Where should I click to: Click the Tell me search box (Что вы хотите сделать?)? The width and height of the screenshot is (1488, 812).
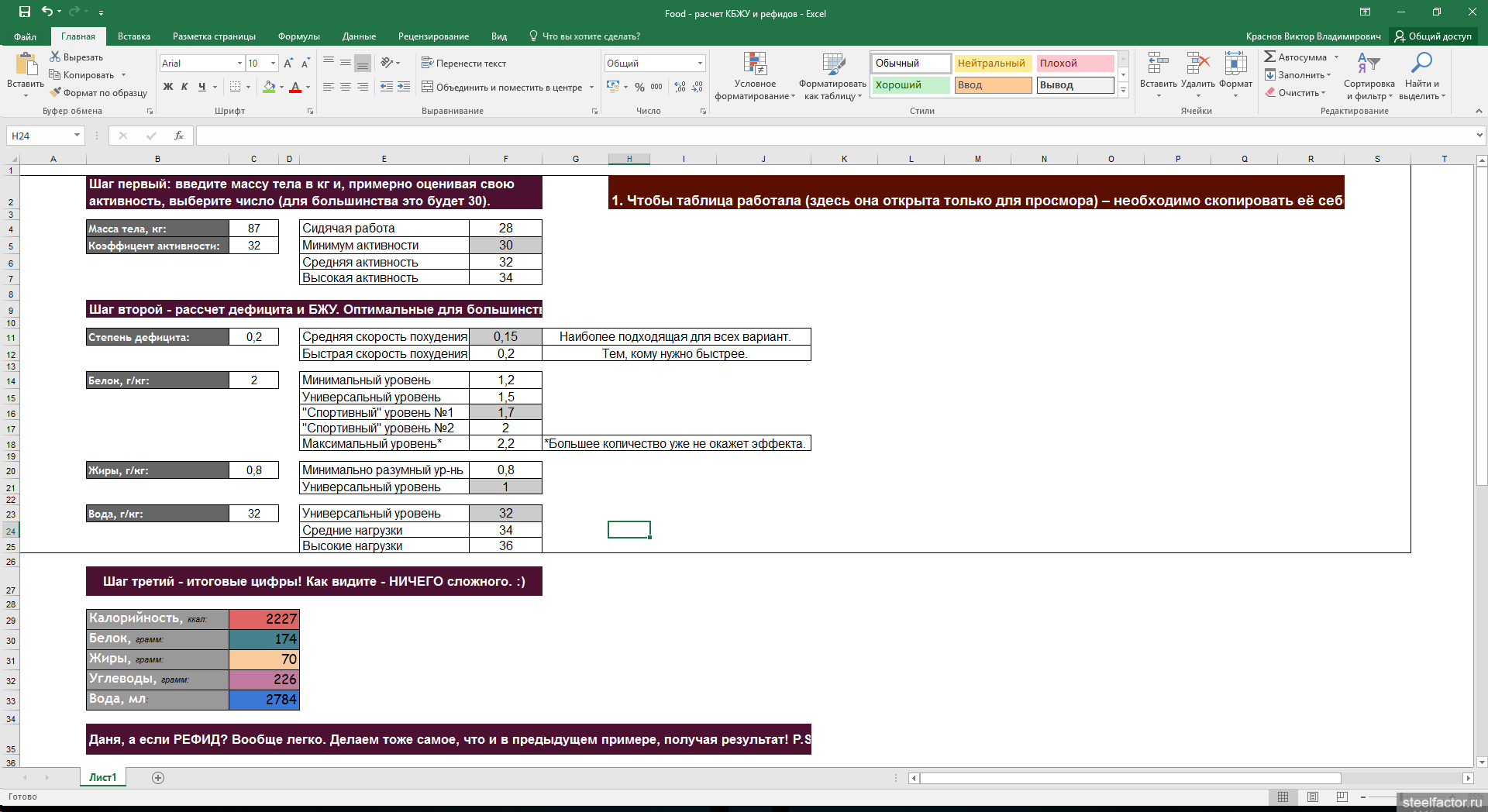(584, 36)
